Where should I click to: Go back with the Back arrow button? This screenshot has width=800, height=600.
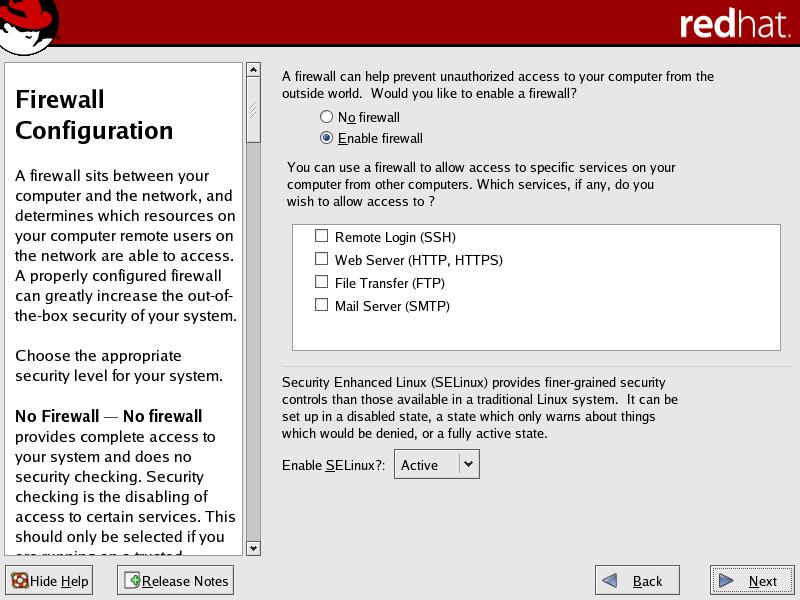point(637,581)
